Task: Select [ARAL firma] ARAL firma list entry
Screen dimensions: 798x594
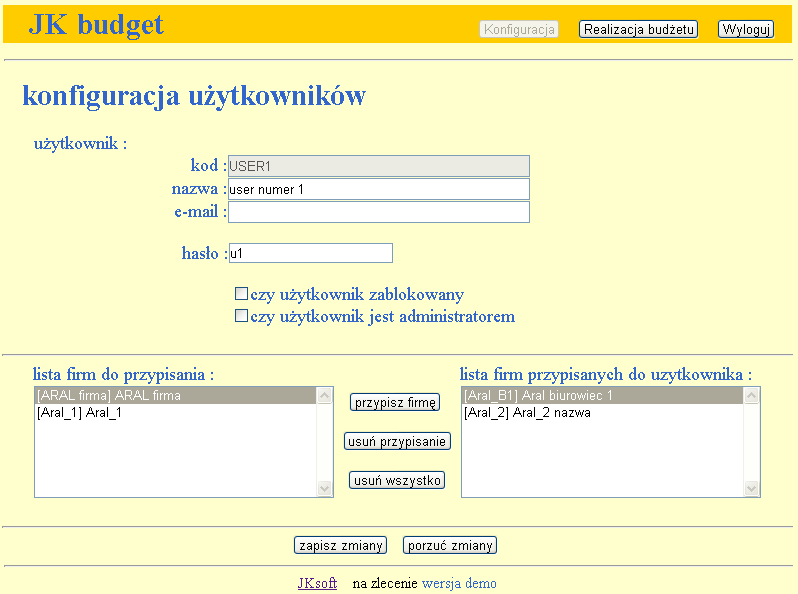Action: [175, 396]
